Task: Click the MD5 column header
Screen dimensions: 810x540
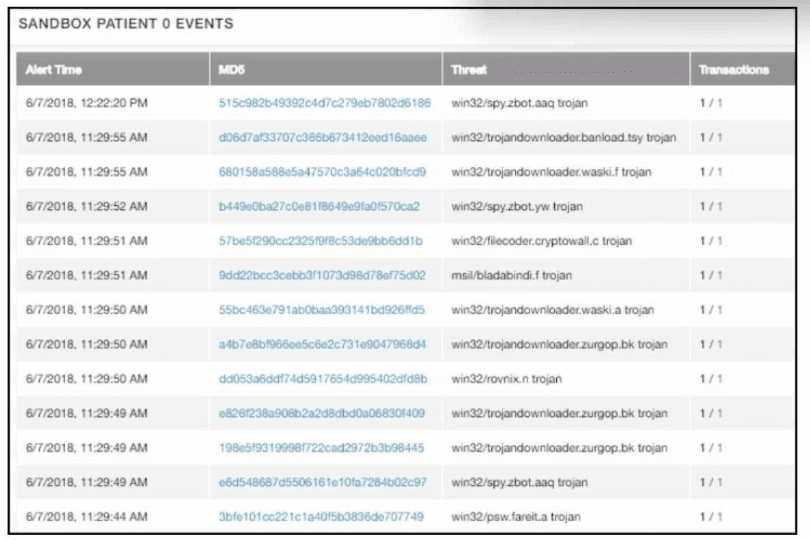Action: click(232, 70)
